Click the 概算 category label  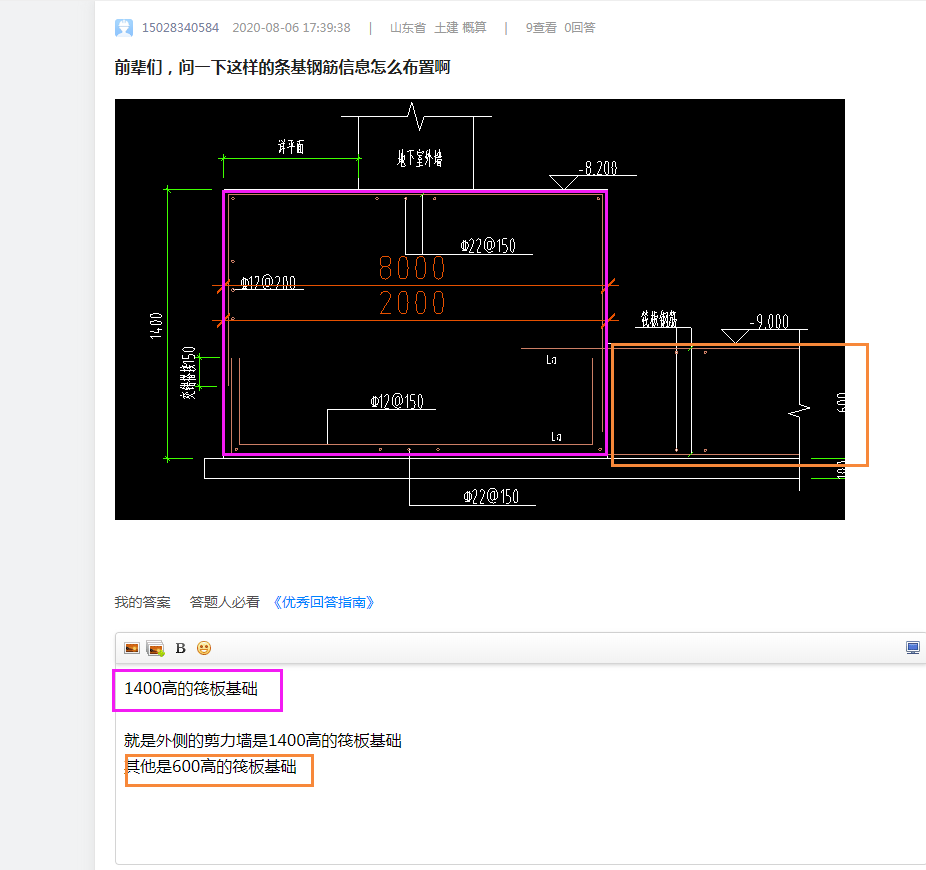pos(474,28)
